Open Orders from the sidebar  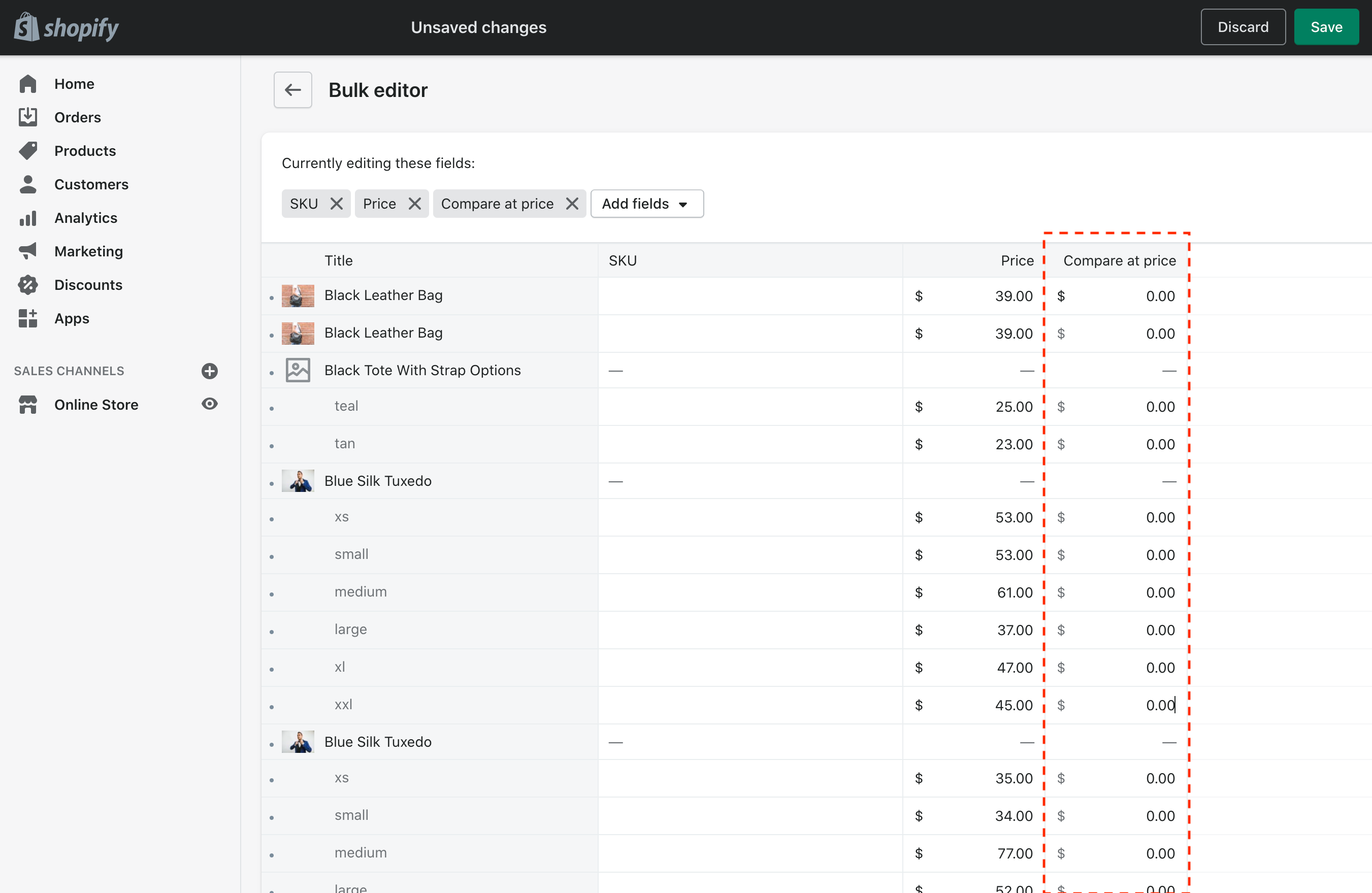[77, 117]
